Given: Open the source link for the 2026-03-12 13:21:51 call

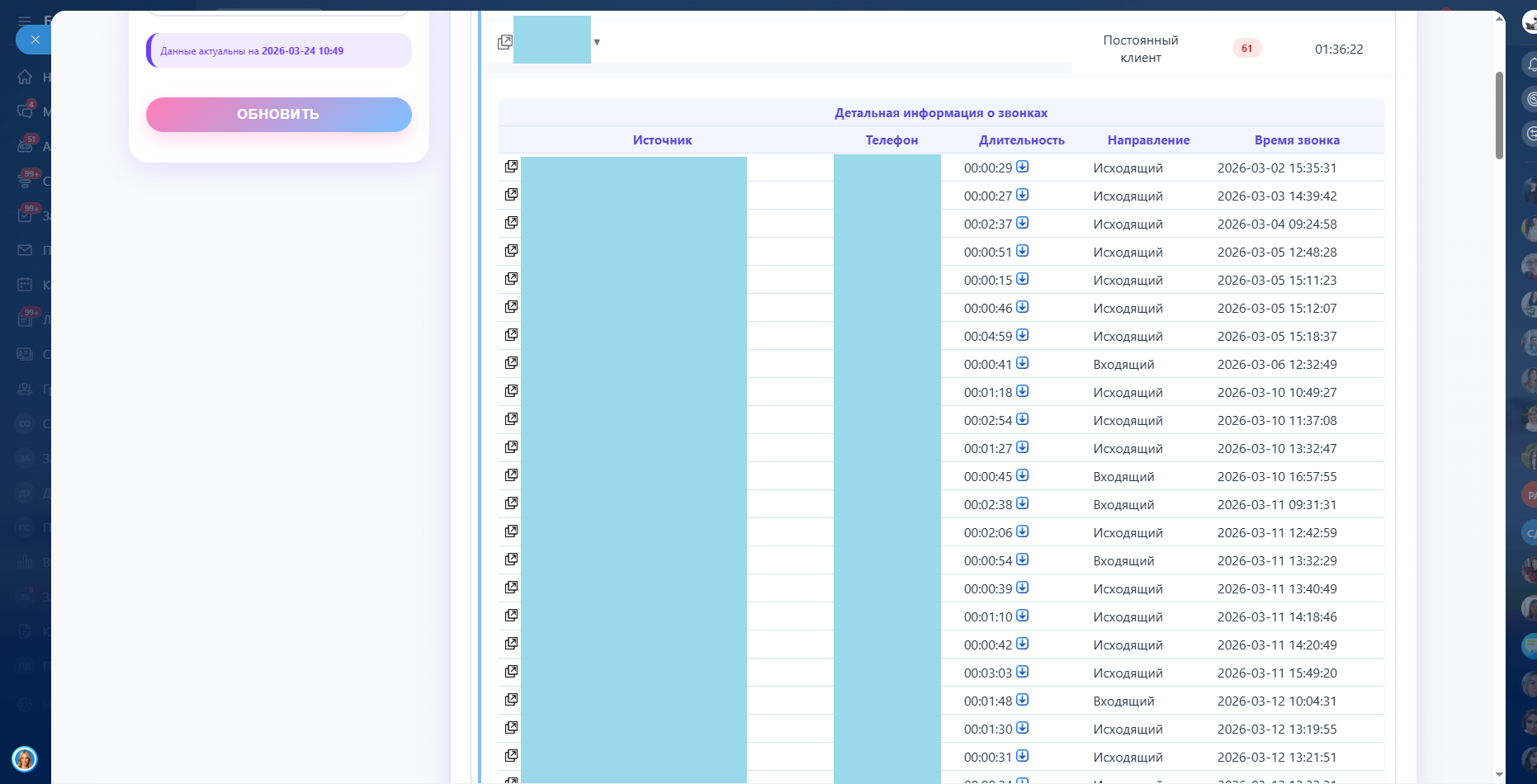Looking at the screenshot, I should point(511,756).
